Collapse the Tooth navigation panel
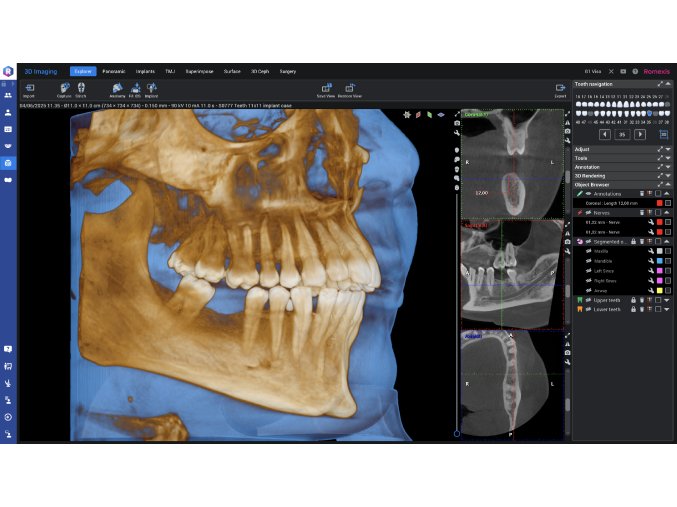 point(668,84)
